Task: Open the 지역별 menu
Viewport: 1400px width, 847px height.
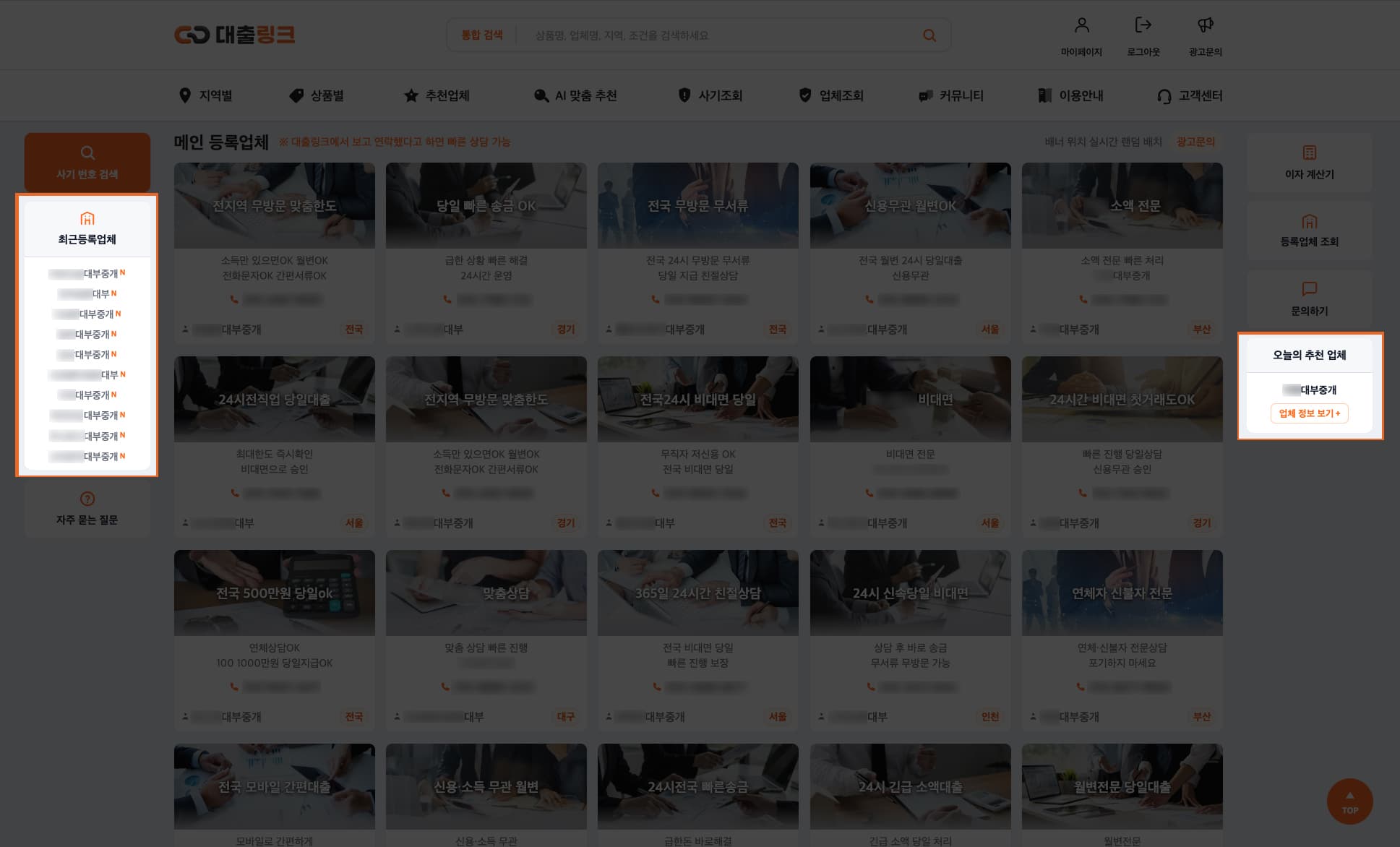Action: click(206, 95)
